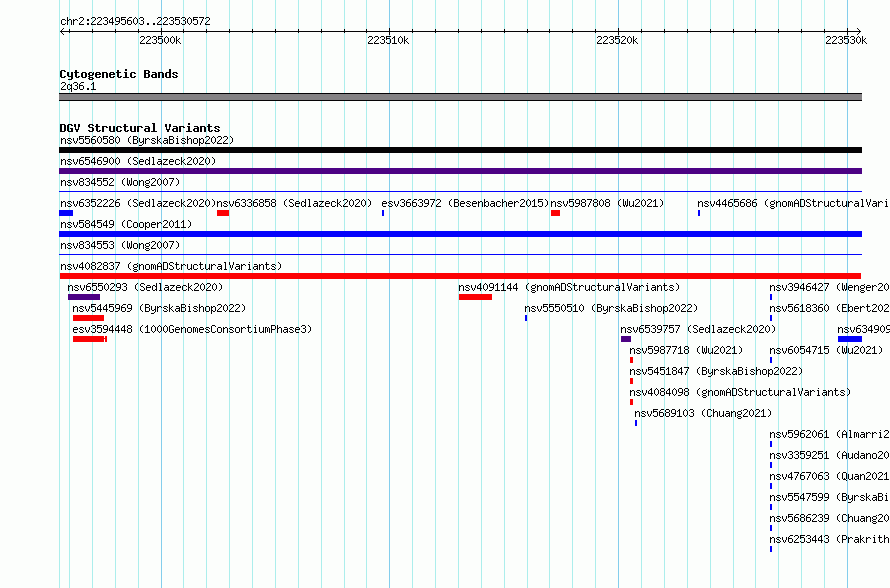890x588 pixels.
Task: Select the red nsv4082837 gnomAD bar
Action: coord(460,276)
